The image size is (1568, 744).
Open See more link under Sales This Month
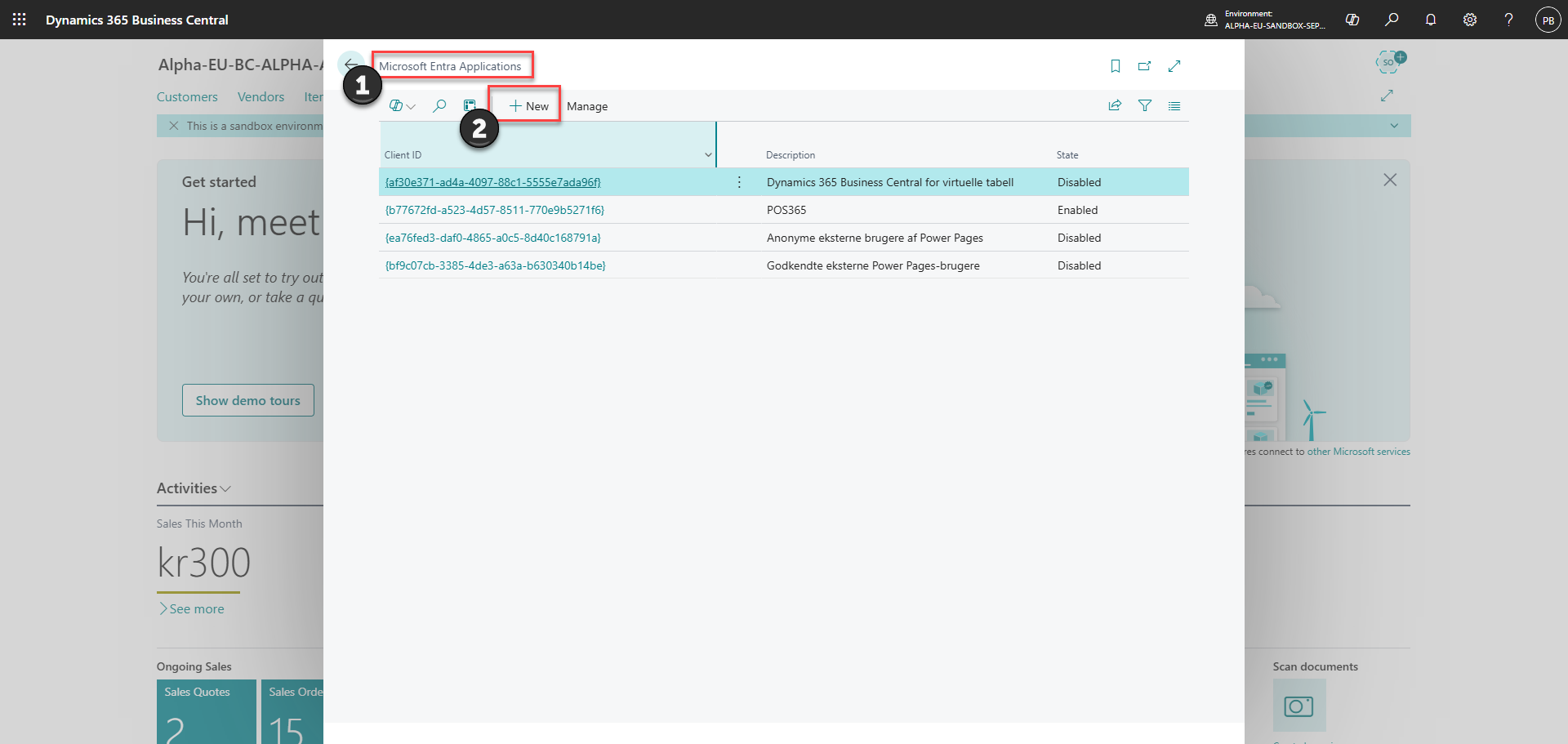(192, 609)
